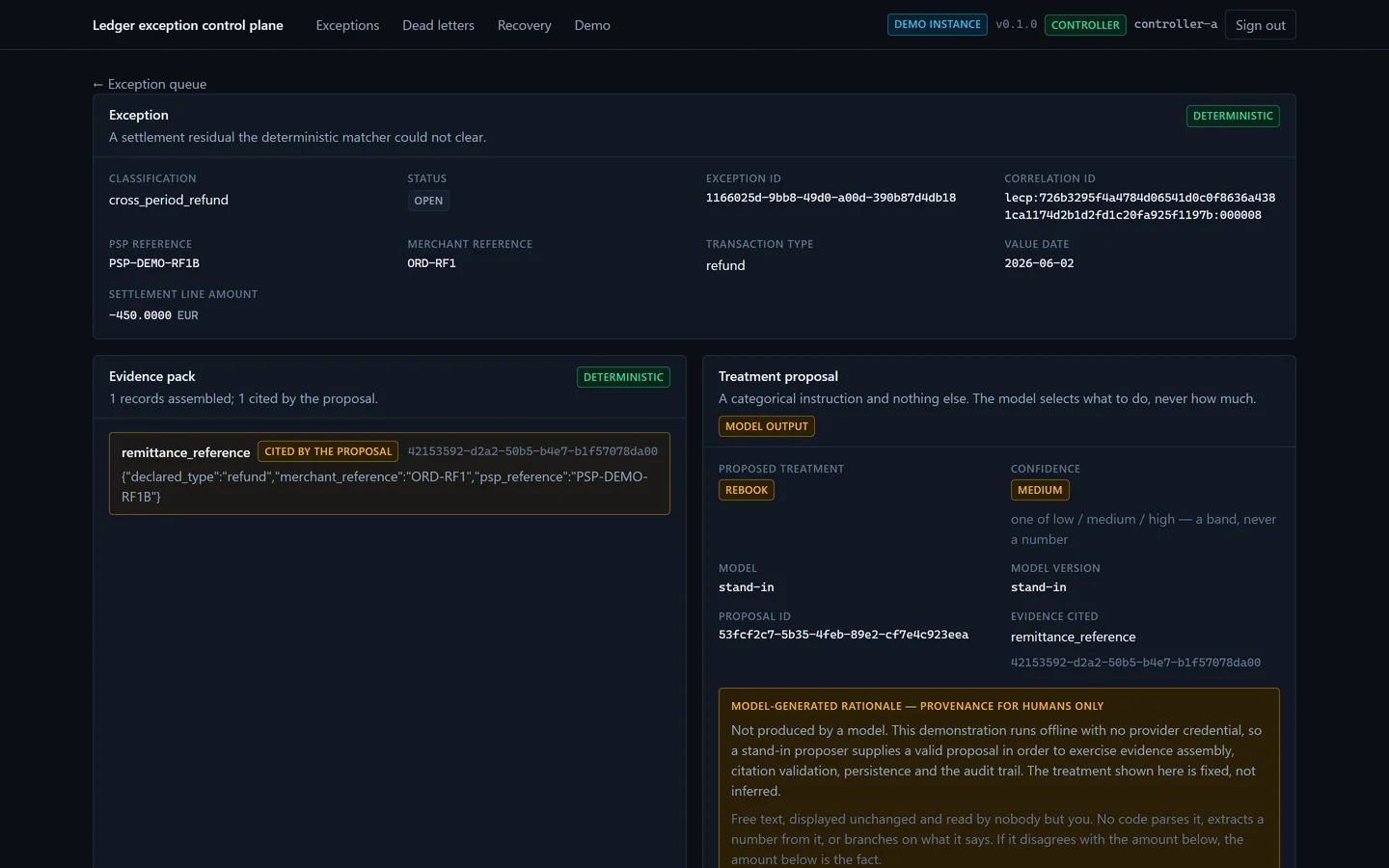This screenshot has height=868, width=1389.
Task: Open the Demo nav item
Action: coord(592,25)
